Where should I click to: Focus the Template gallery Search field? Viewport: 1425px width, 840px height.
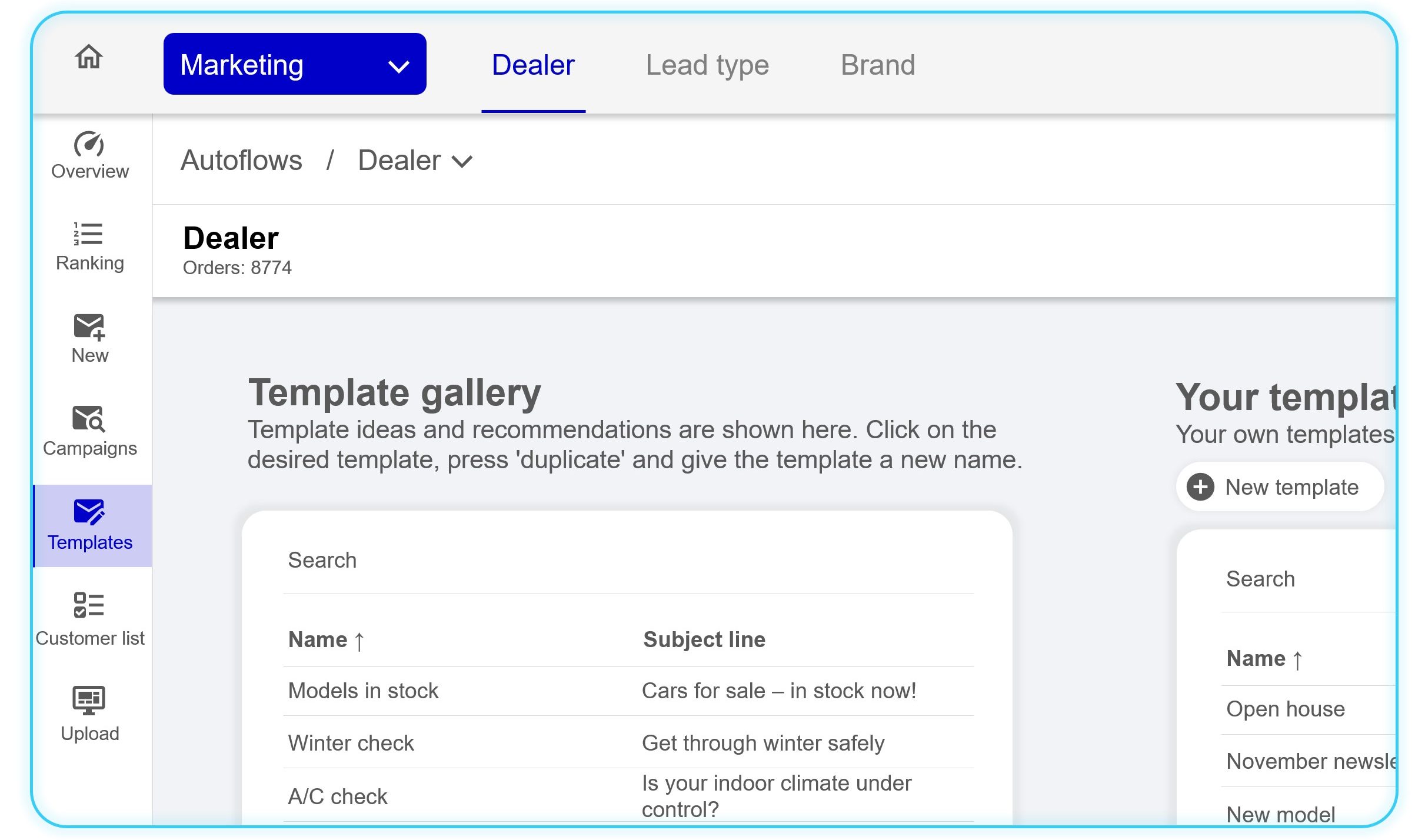tap(628, 561)
